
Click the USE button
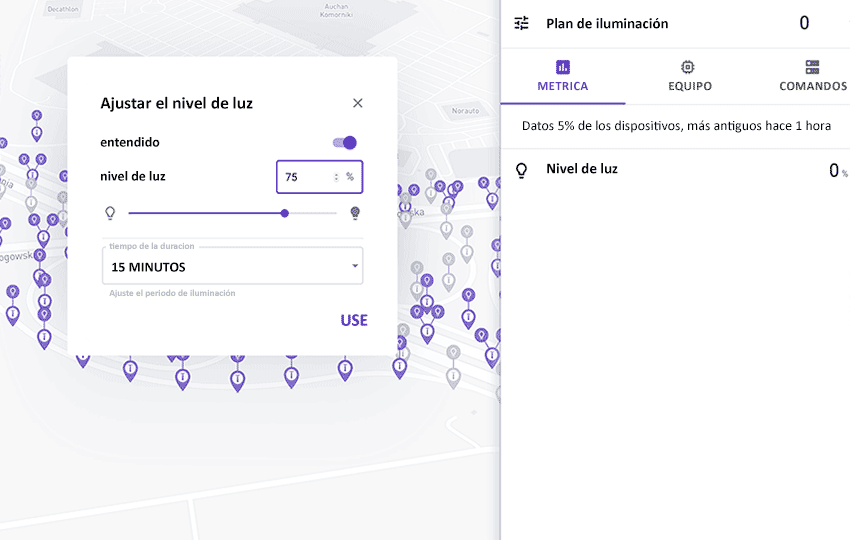pos(354,320)
